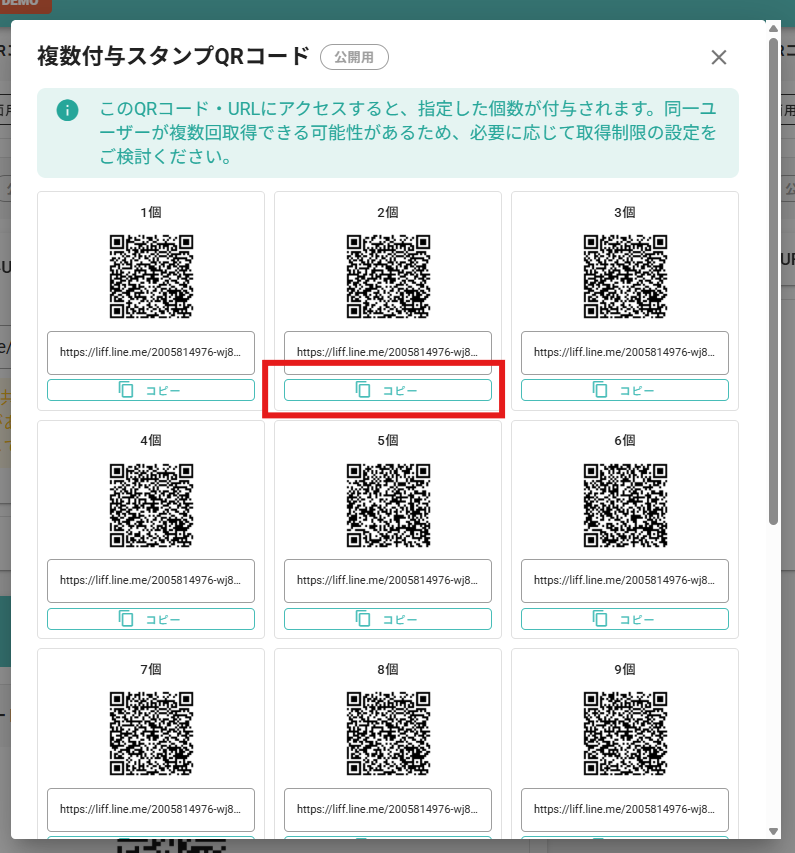Screen dimensions: 795x853
Task: Select the URL field under 6個
Action: (x=625, y=580)
